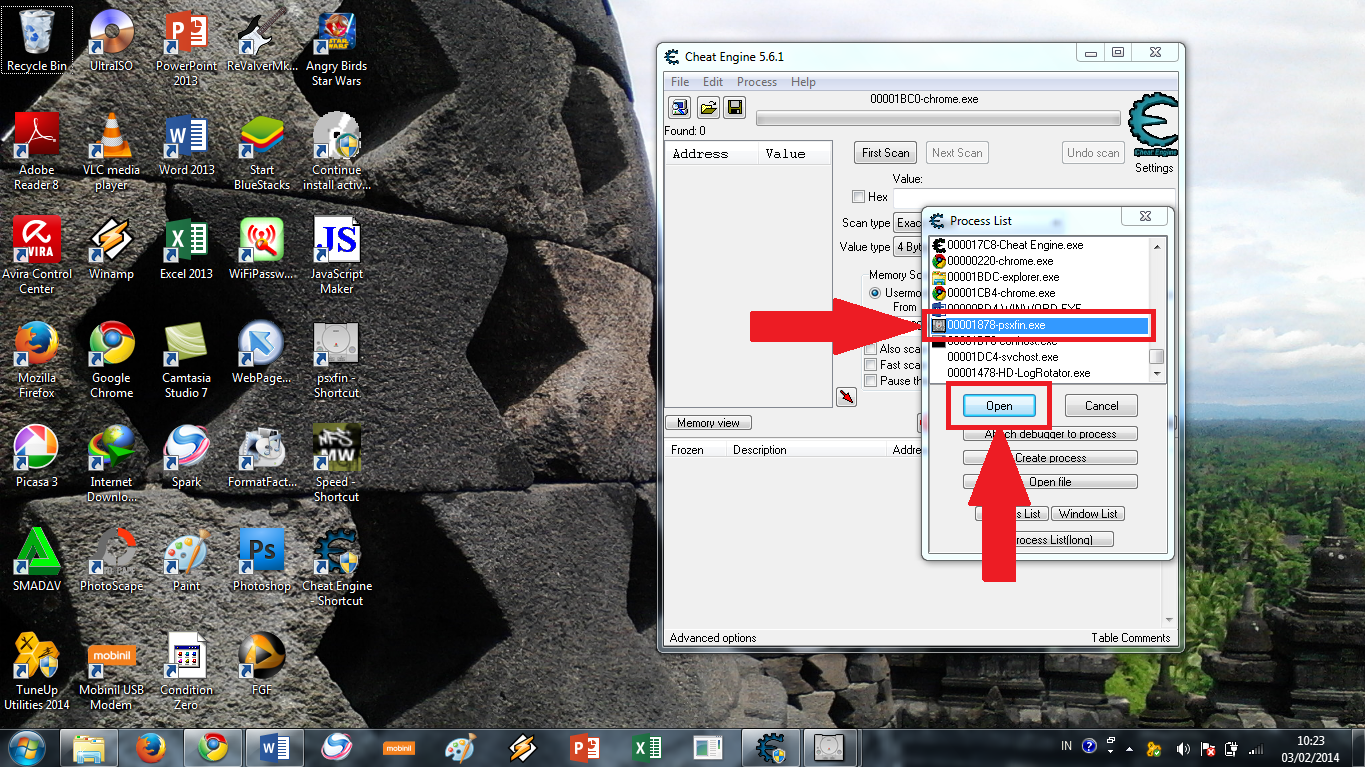Click the Window List button
Viewport: 1365px width, 767px height.
[x=1088, y=514]
